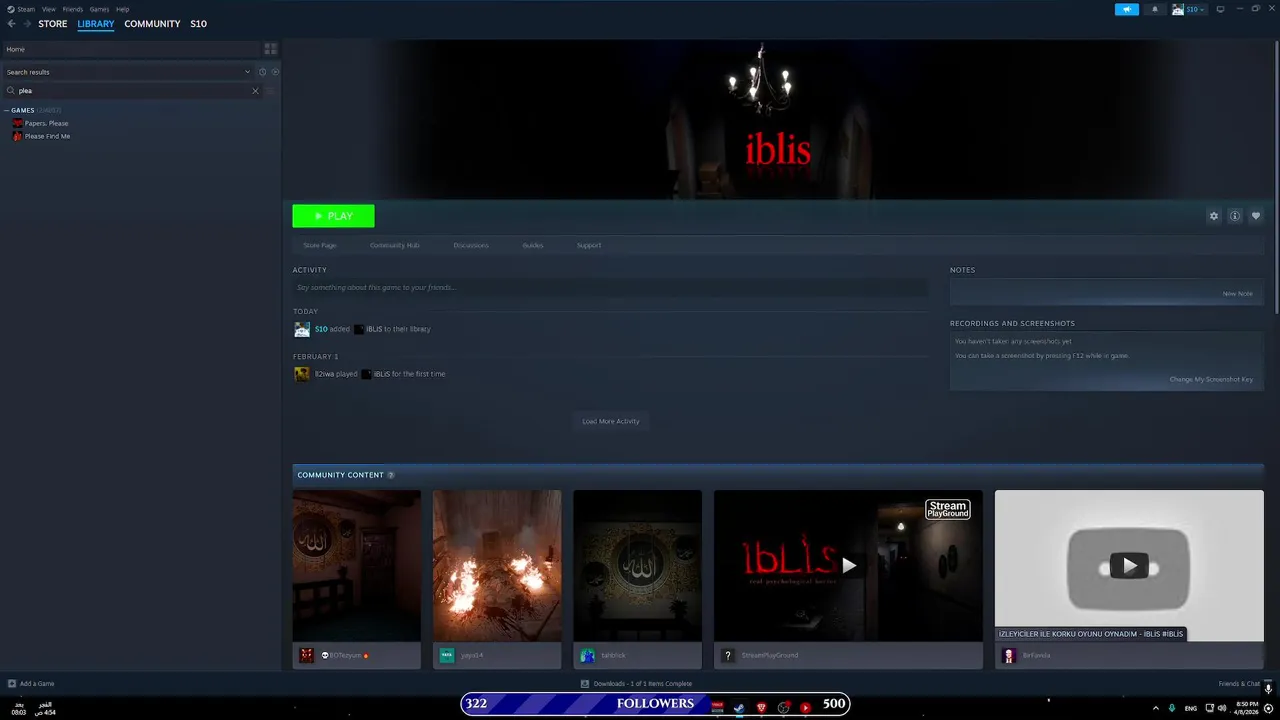Open Brave browser taskbar icon

(761, 707)
